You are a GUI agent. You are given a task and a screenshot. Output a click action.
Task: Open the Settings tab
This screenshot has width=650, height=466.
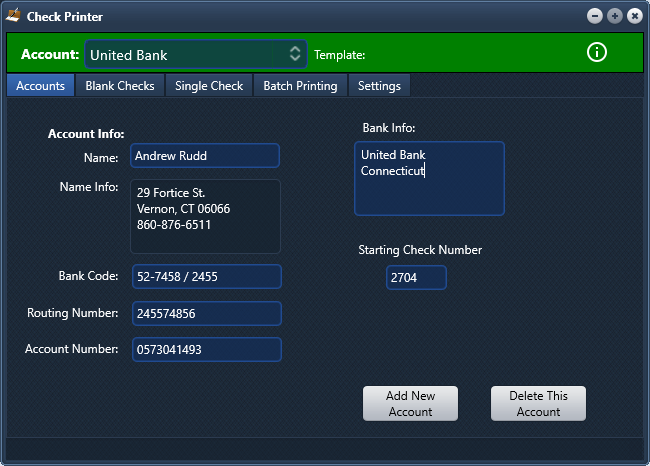tap(379, 86)
